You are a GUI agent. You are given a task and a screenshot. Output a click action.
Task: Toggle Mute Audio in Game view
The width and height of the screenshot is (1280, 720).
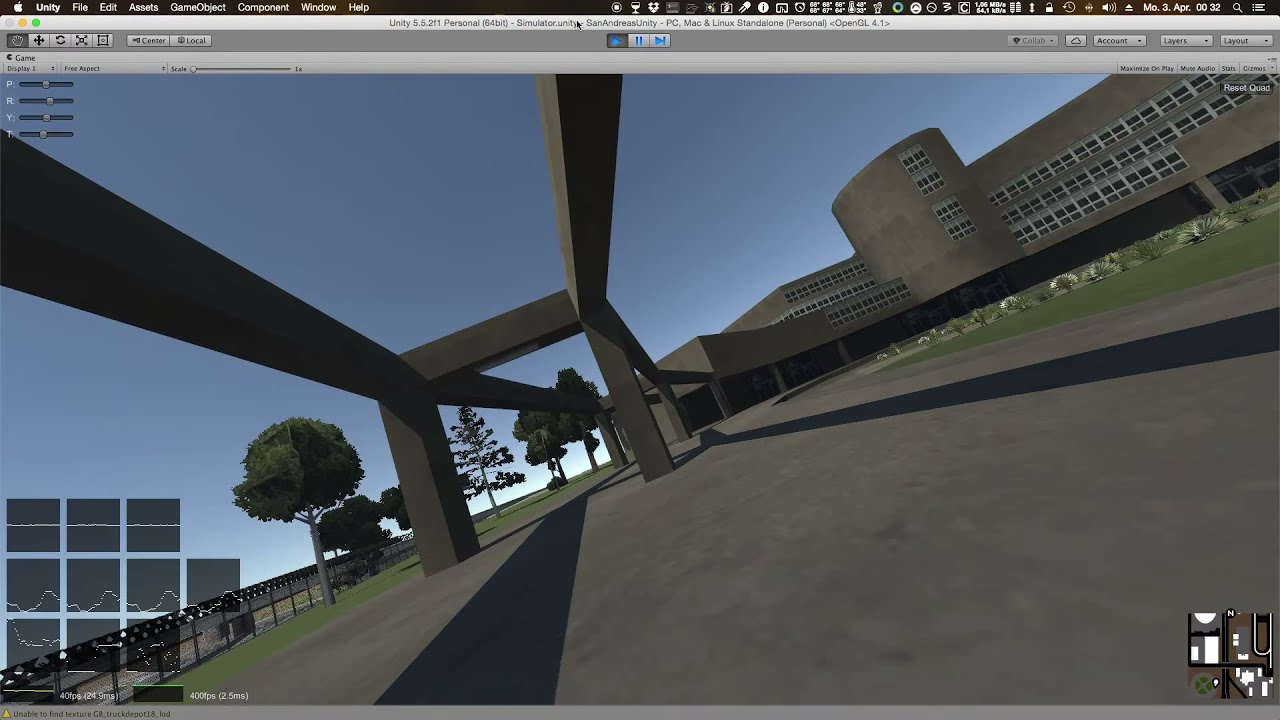click(x=1196, y=68)
